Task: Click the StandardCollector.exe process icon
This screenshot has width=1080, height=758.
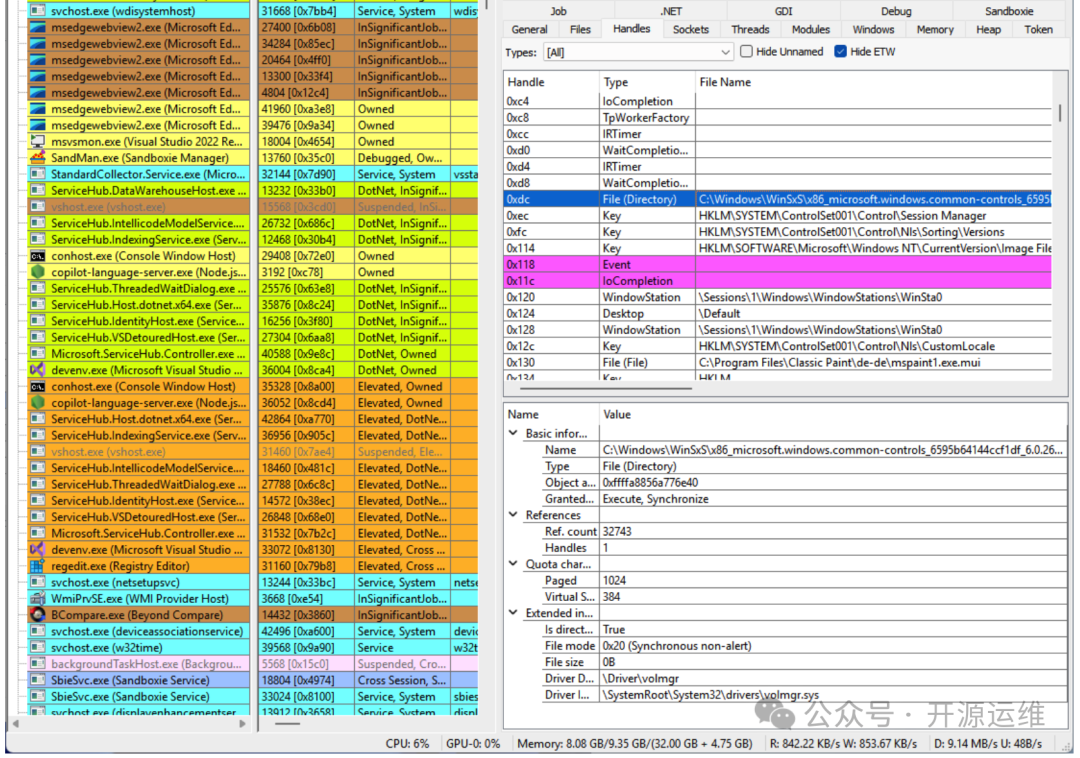Action: (38, 175)
